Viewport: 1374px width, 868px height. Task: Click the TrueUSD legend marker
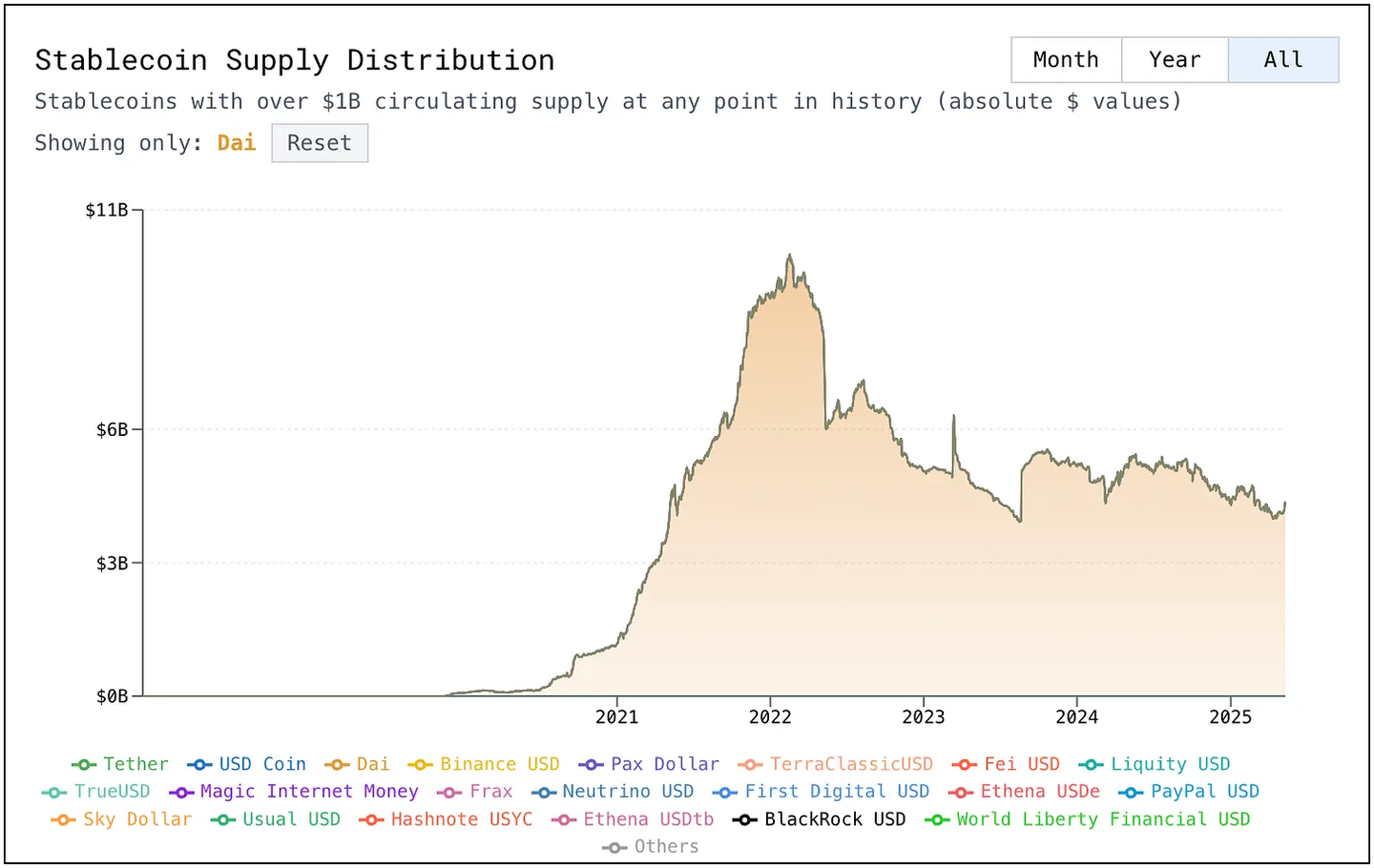pos(54,793)
